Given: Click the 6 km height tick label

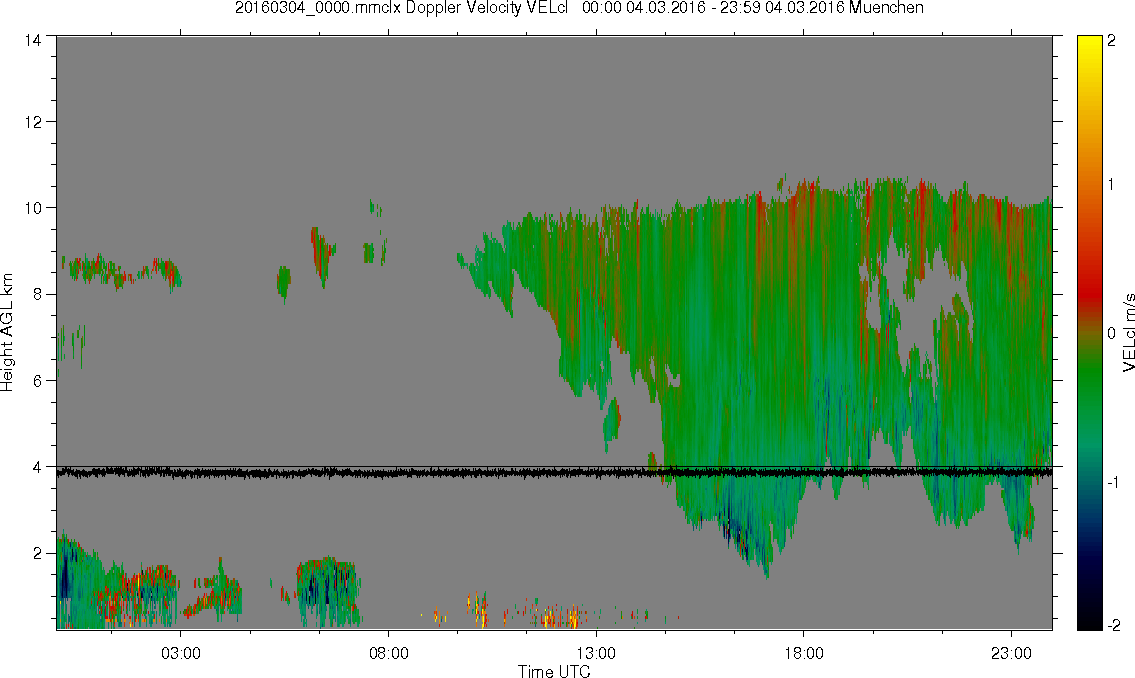Looking at the screenshot, I should (x=38, y=381).
